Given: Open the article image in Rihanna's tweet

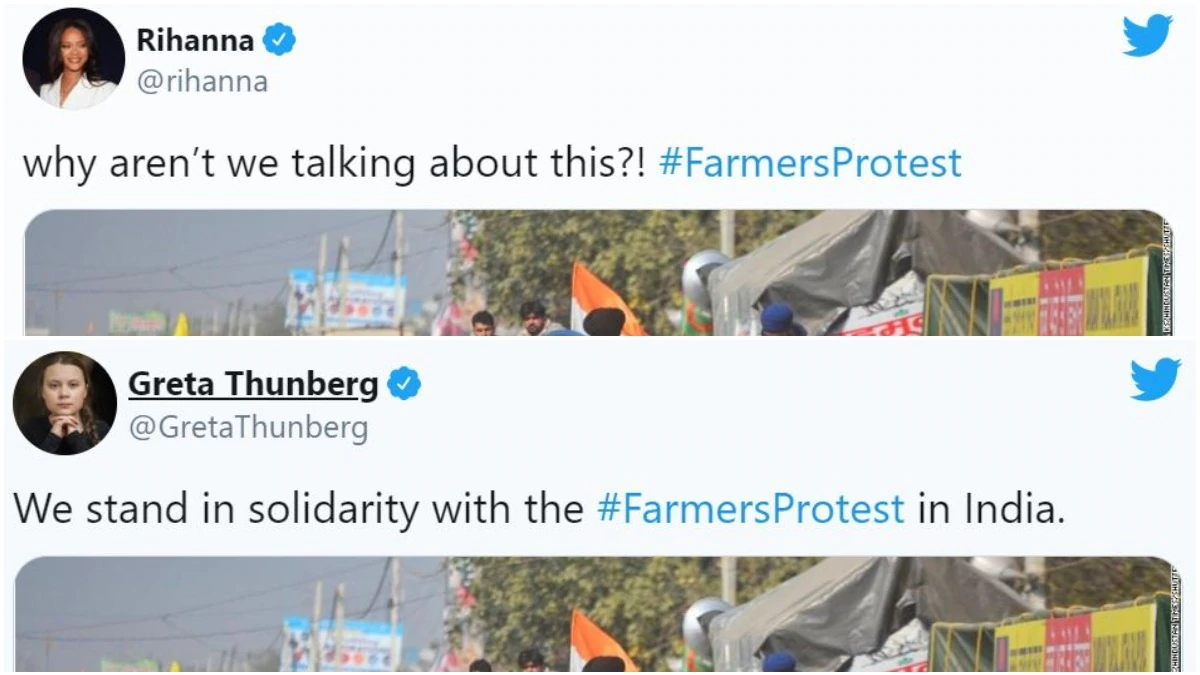Looking at the screenshot, I should coord(599,272).
